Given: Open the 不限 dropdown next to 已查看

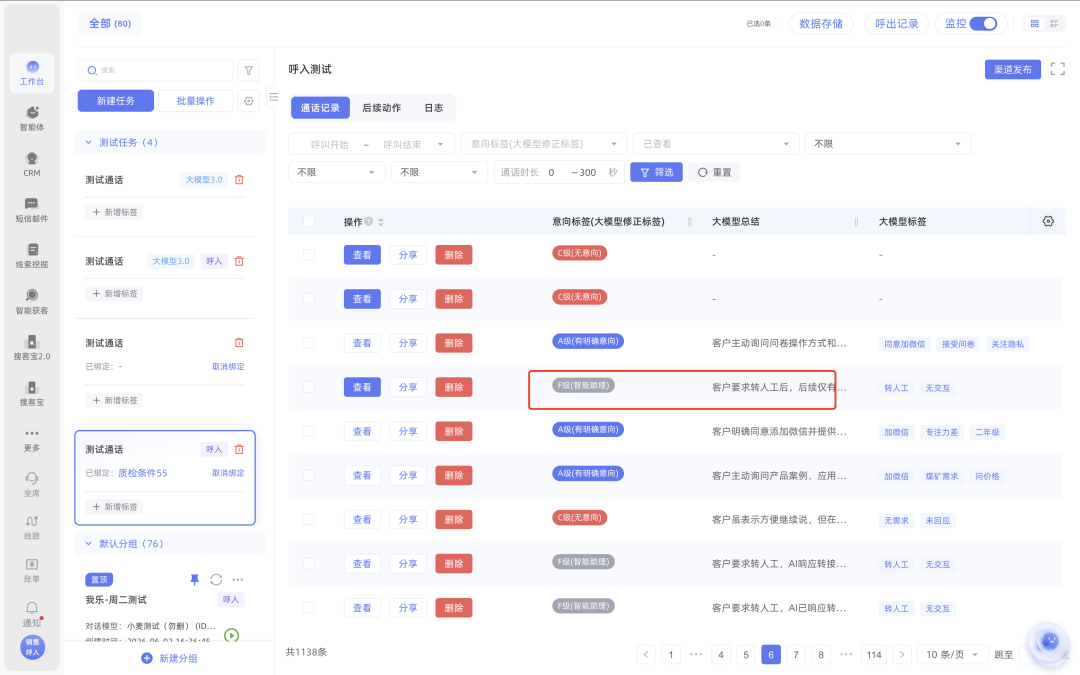Looking at the screenshot, I should pyautogui.click(x=888, y=144).
